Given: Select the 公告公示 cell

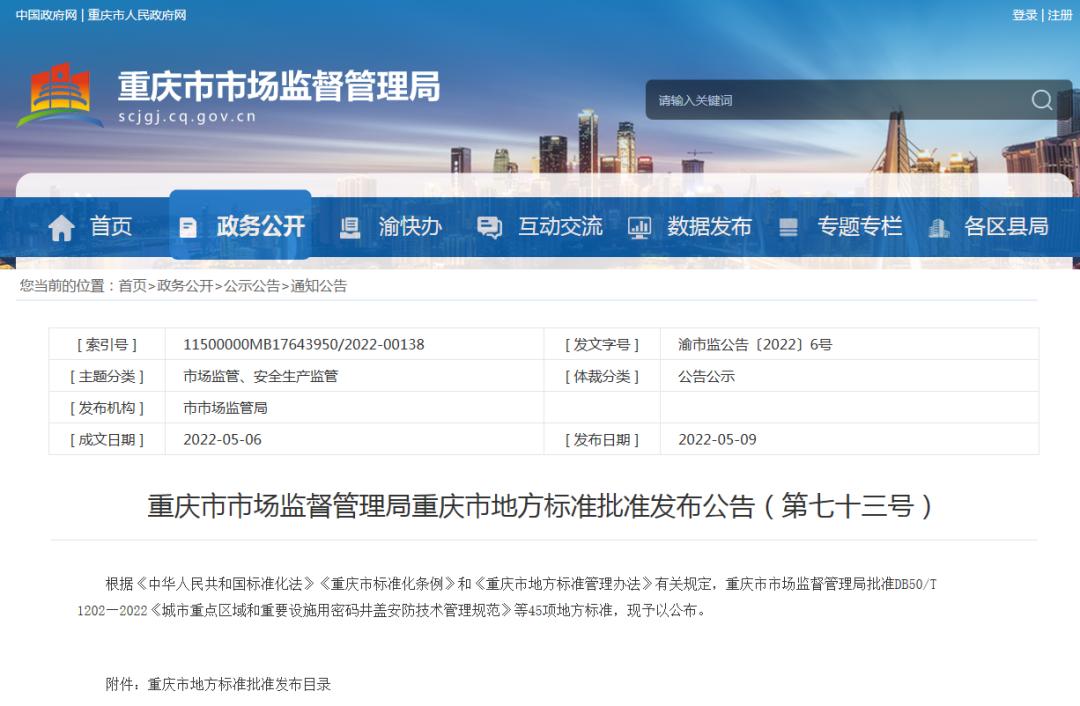Looking at the screenshot, I should pos(706,376).
